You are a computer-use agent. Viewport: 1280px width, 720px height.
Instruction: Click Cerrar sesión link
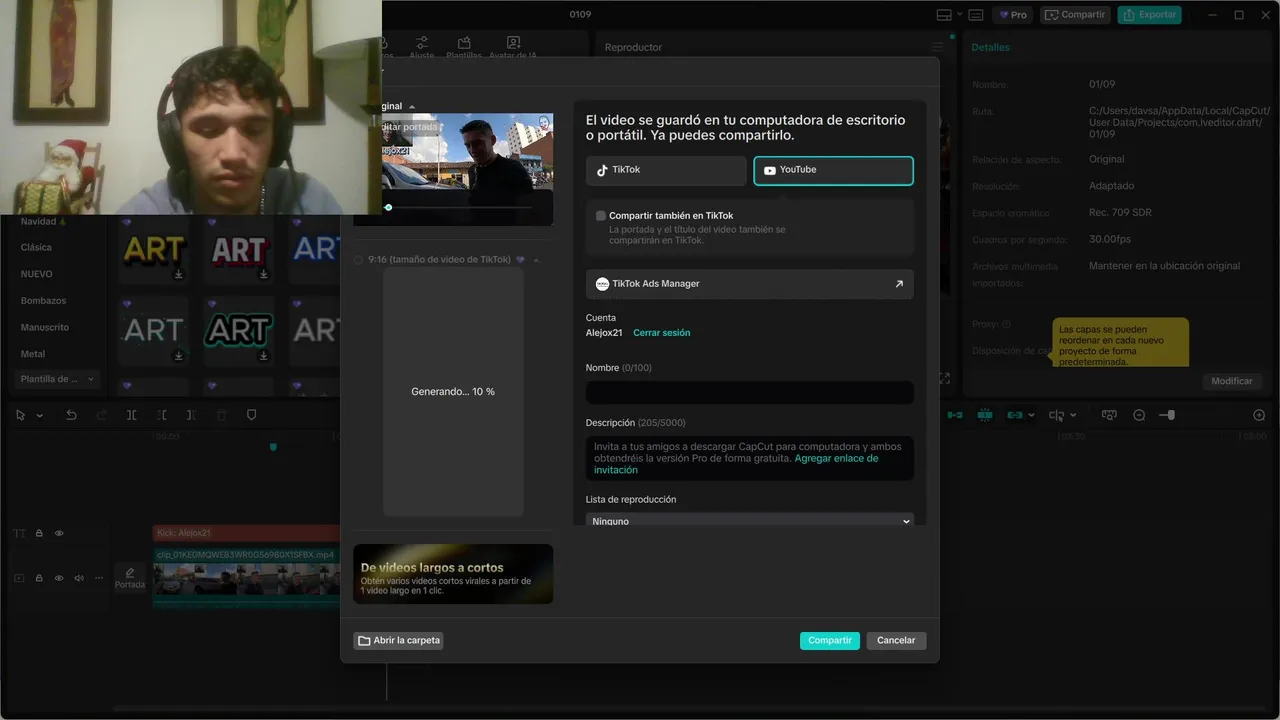(661, 333)
